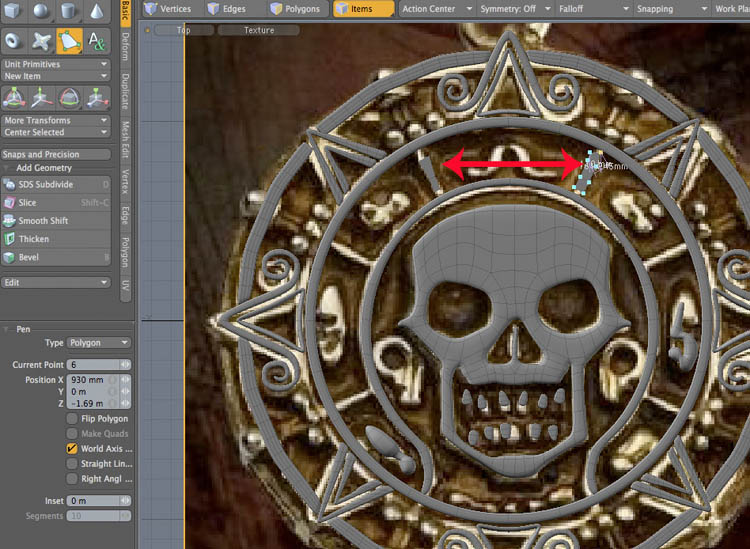This screenshot has height=549, width=750.
Task: Click the Thicken tool icon
Action: [10, 239]
